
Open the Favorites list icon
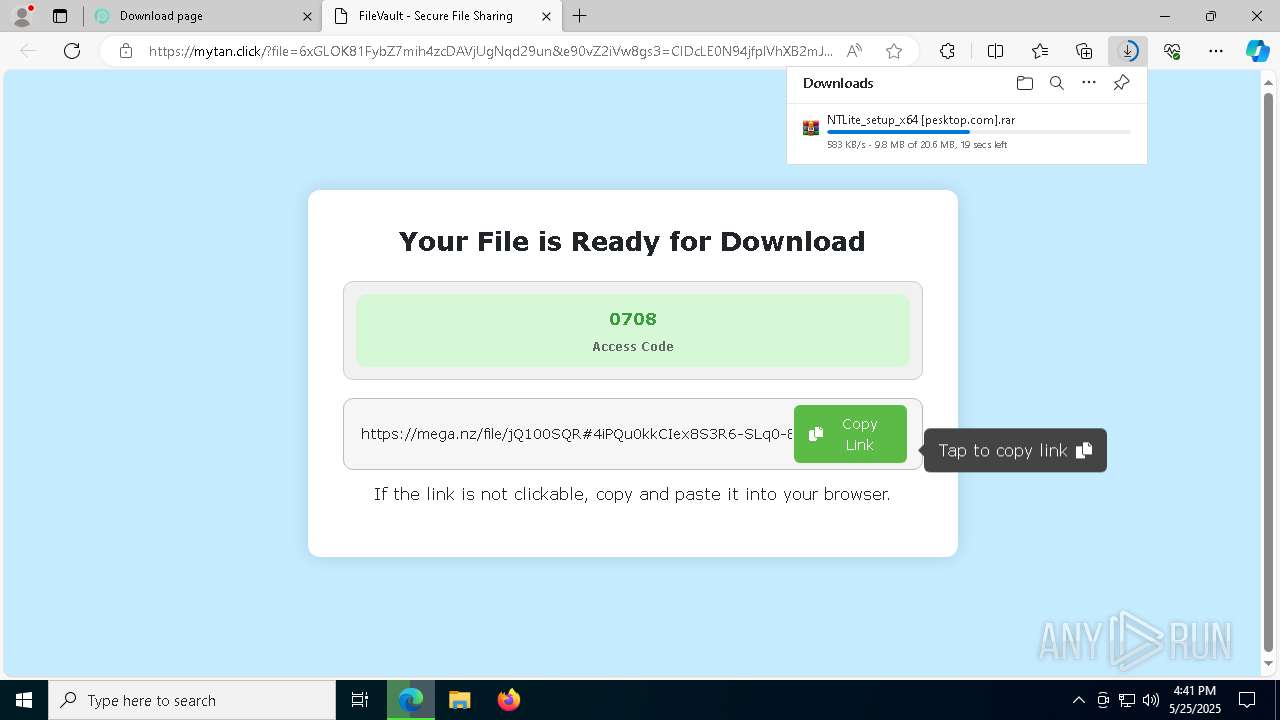coord(1040,51)
